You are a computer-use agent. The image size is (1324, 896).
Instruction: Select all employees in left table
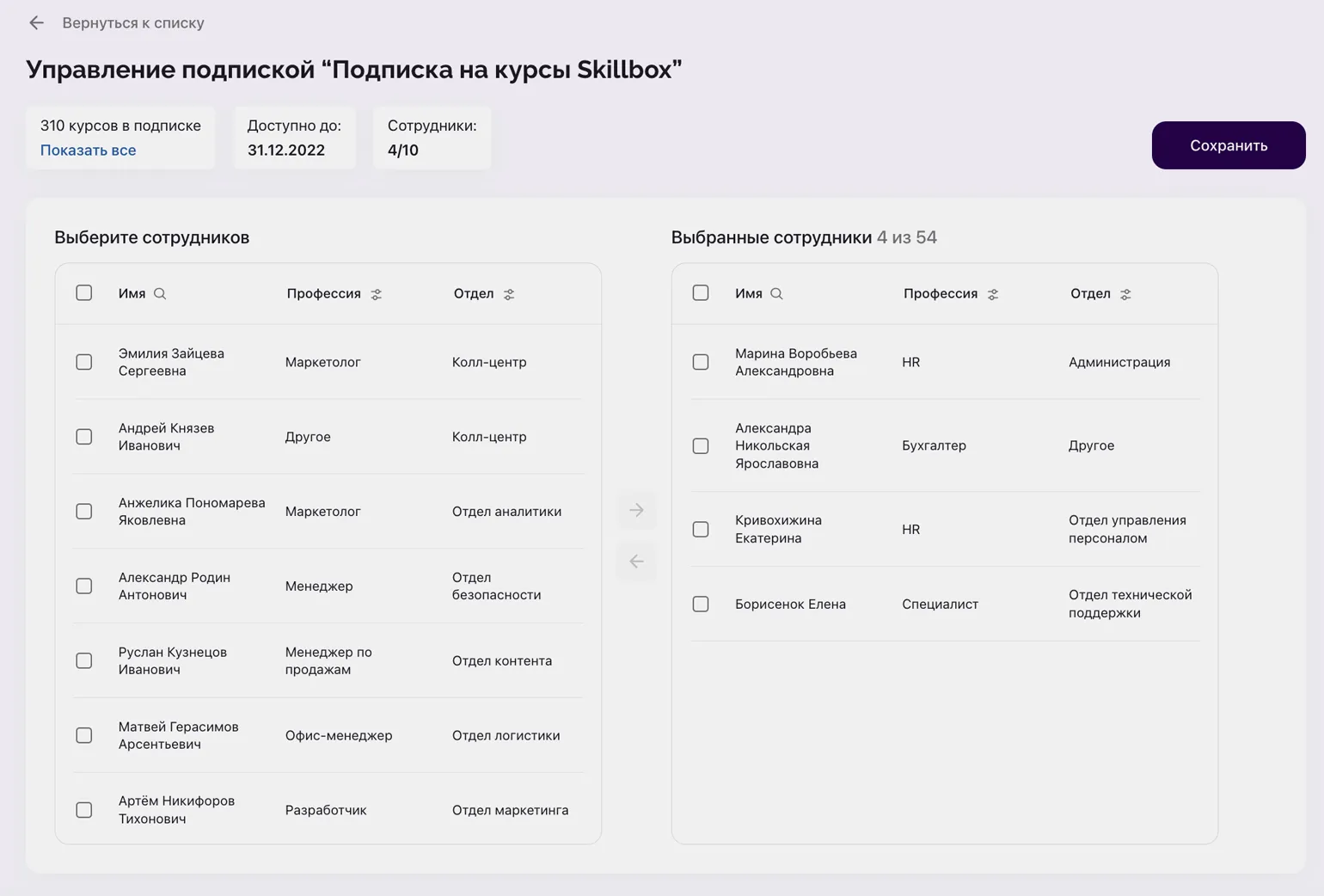click(x=84, y=293)
